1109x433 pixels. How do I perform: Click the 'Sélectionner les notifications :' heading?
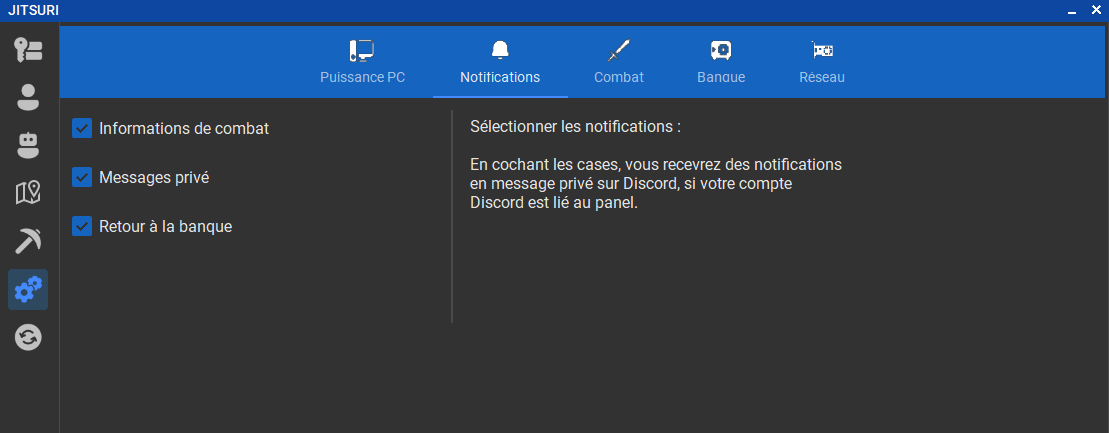[576, 127]
